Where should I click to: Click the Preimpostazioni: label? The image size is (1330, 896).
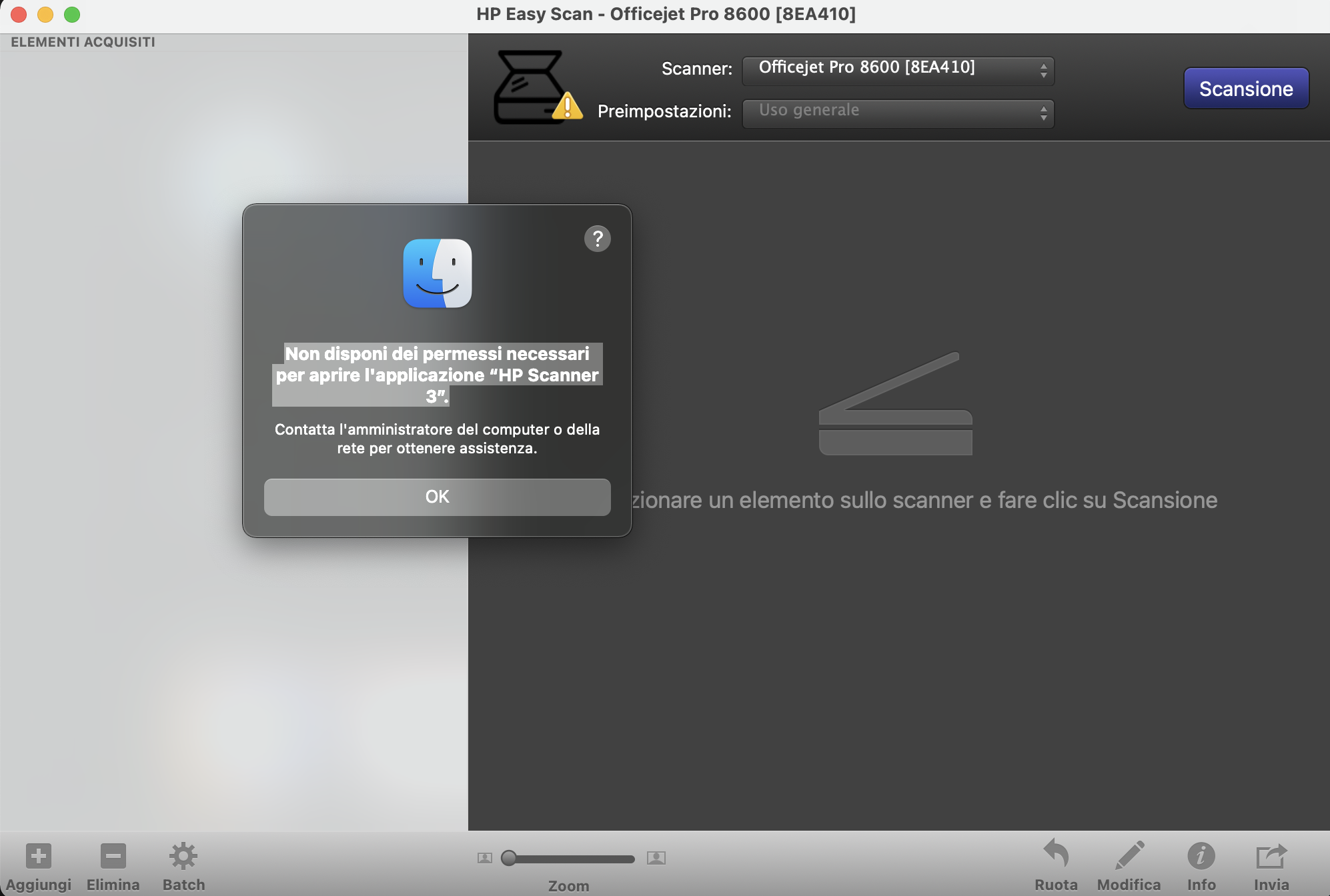665,111
